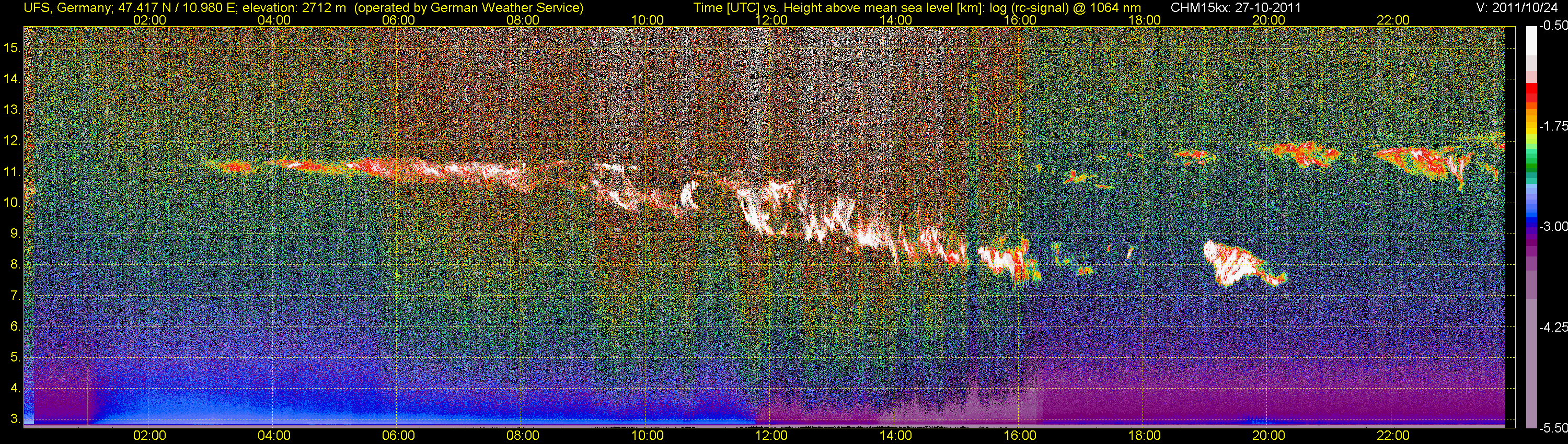
Task: Click the 14:00 label on the bottom time axis
Action: pos(896,436)
